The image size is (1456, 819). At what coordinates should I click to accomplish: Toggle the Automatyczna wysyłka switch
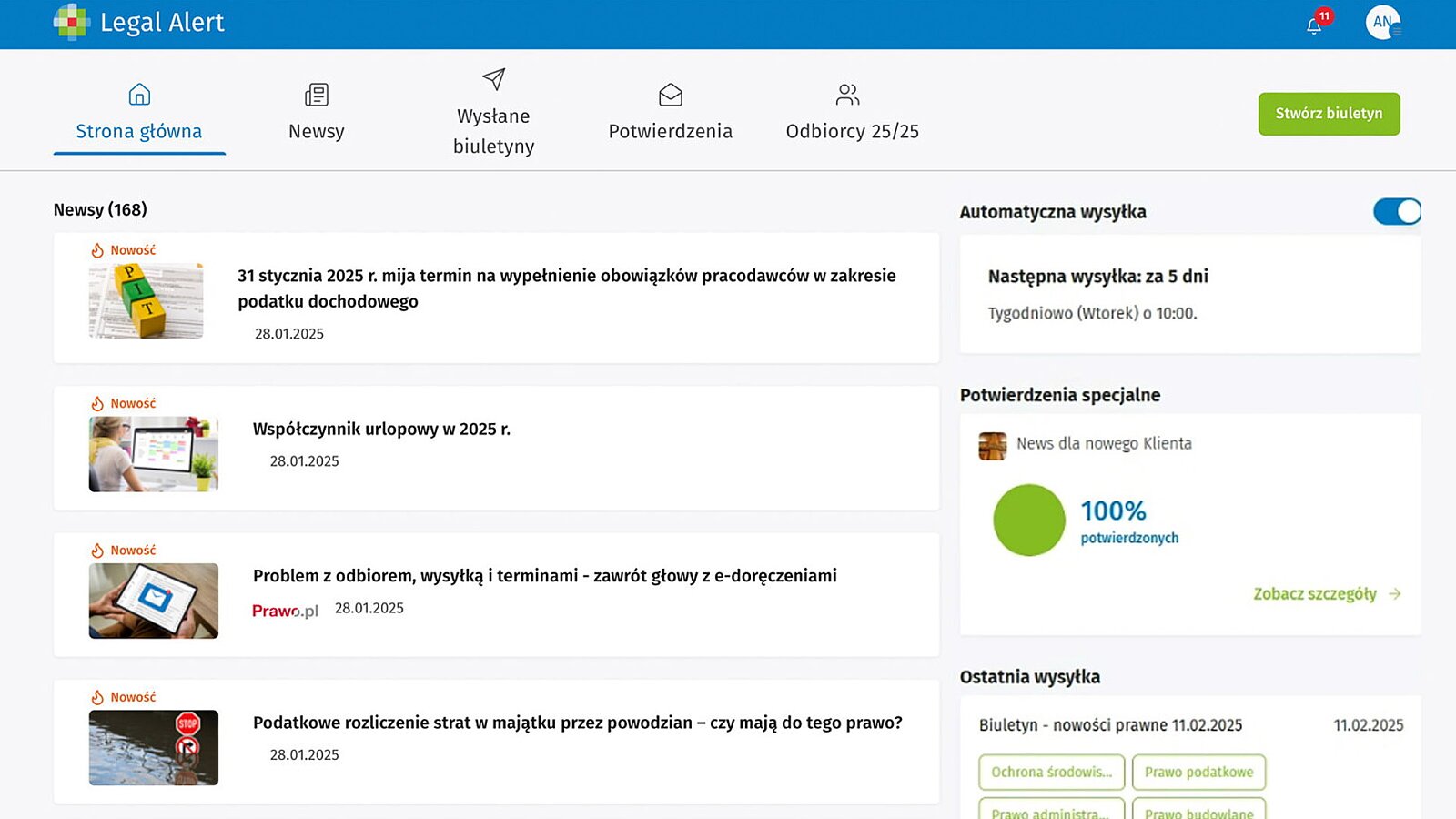click(x=1396, y=212)
